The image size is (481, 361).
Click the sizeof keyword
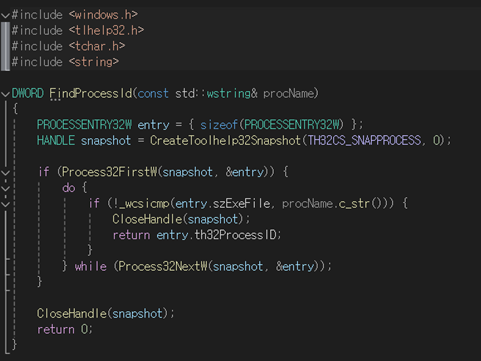pos(219,125)
